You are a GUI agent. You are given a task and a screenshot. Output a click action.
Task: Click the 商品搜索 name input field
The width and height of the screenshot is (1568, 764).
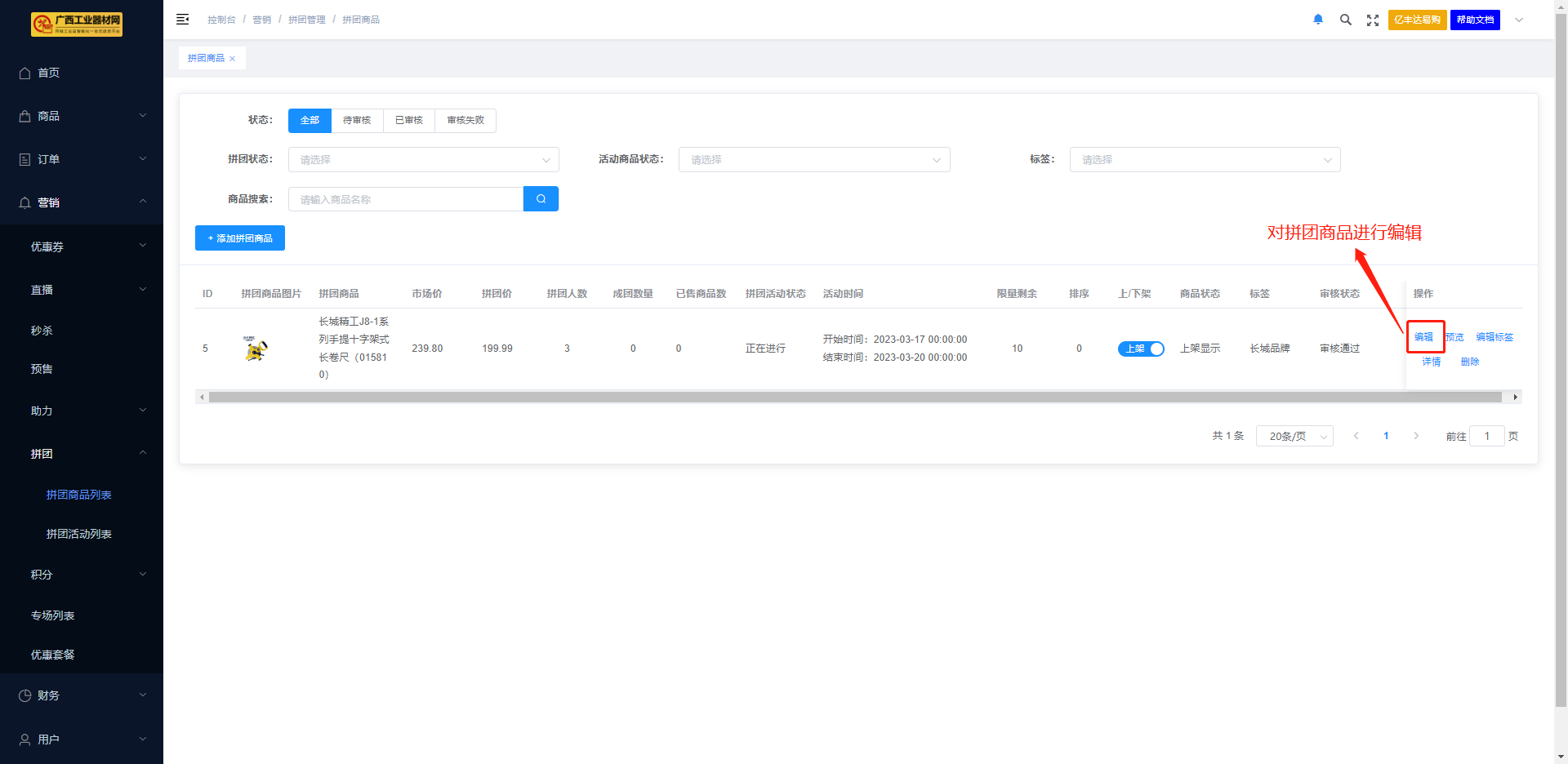click(x=406, y=199)
